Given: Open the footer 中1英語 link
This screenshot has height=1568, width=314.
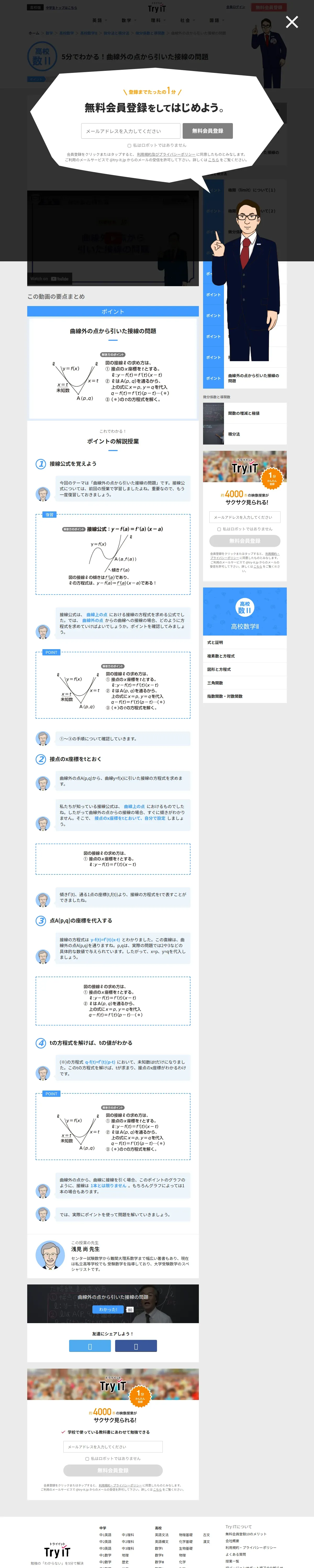Looking at the screenshot, I should 105,1535.
